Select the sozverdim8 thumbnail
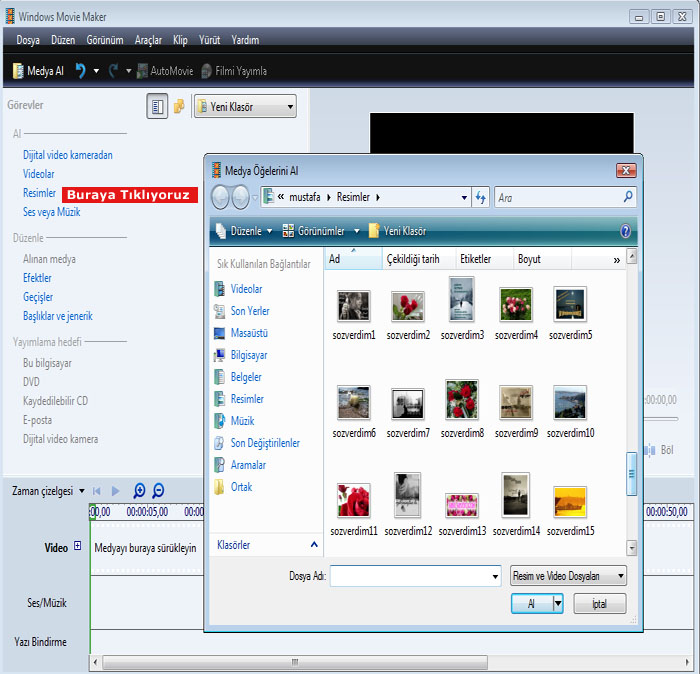This screenshot has width=700, height=674. tap(462, 401)
